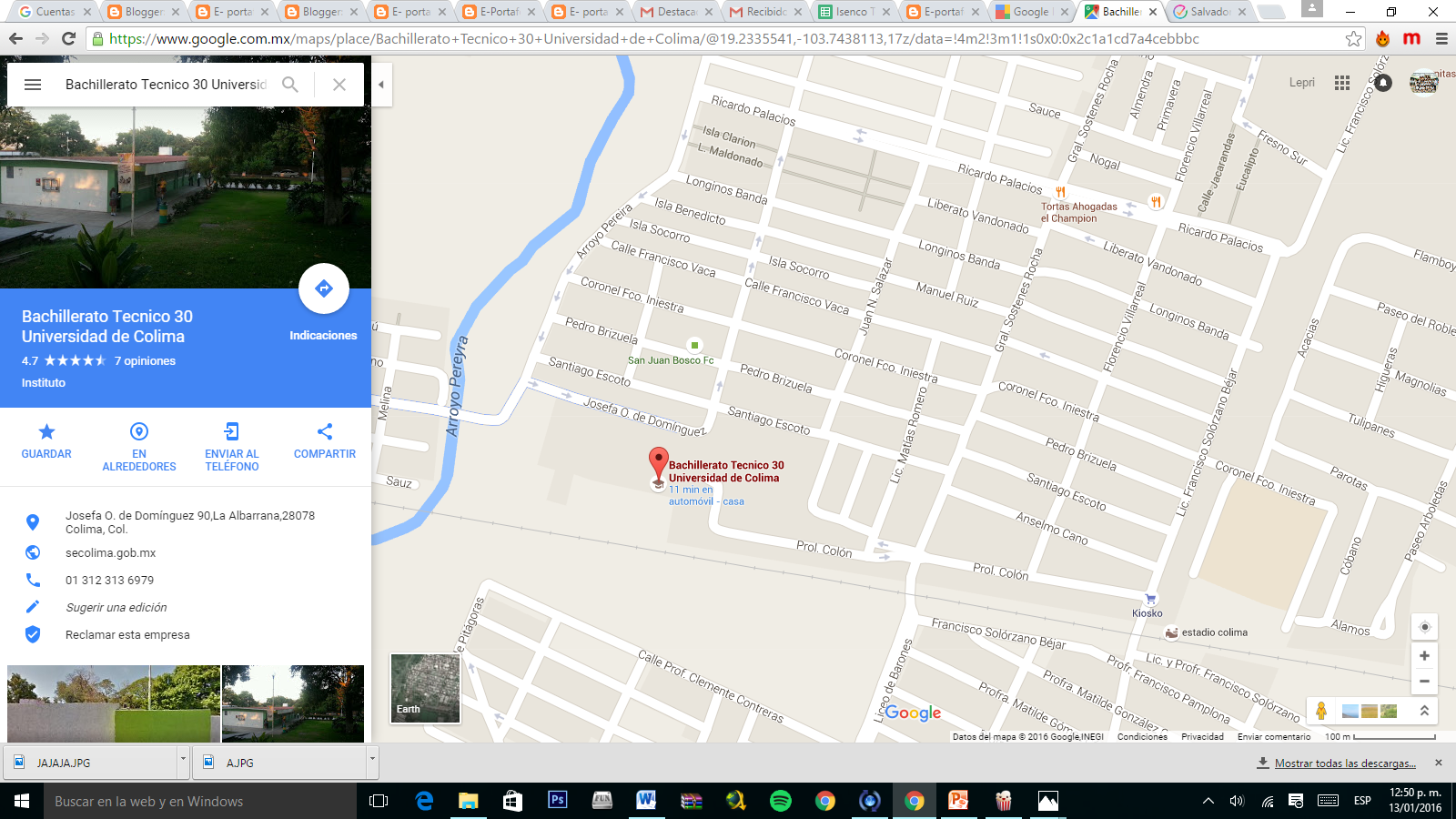Open Chrome menu button

click(1441, 38)
